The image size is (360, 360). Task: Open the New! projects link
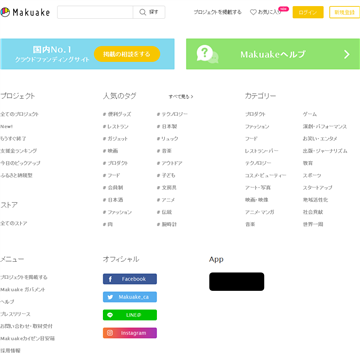(x=7, y=127)
